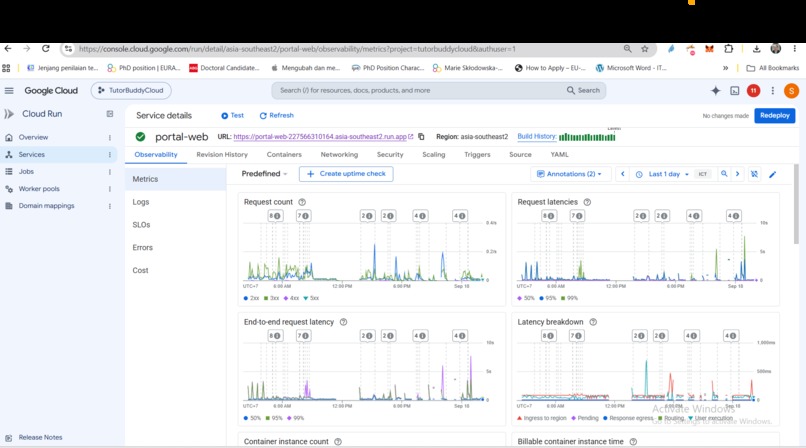Open the Annotations (2) dropdown
Image resolution: width=806 pixels, height=448 pixels.
pos(570,174)
